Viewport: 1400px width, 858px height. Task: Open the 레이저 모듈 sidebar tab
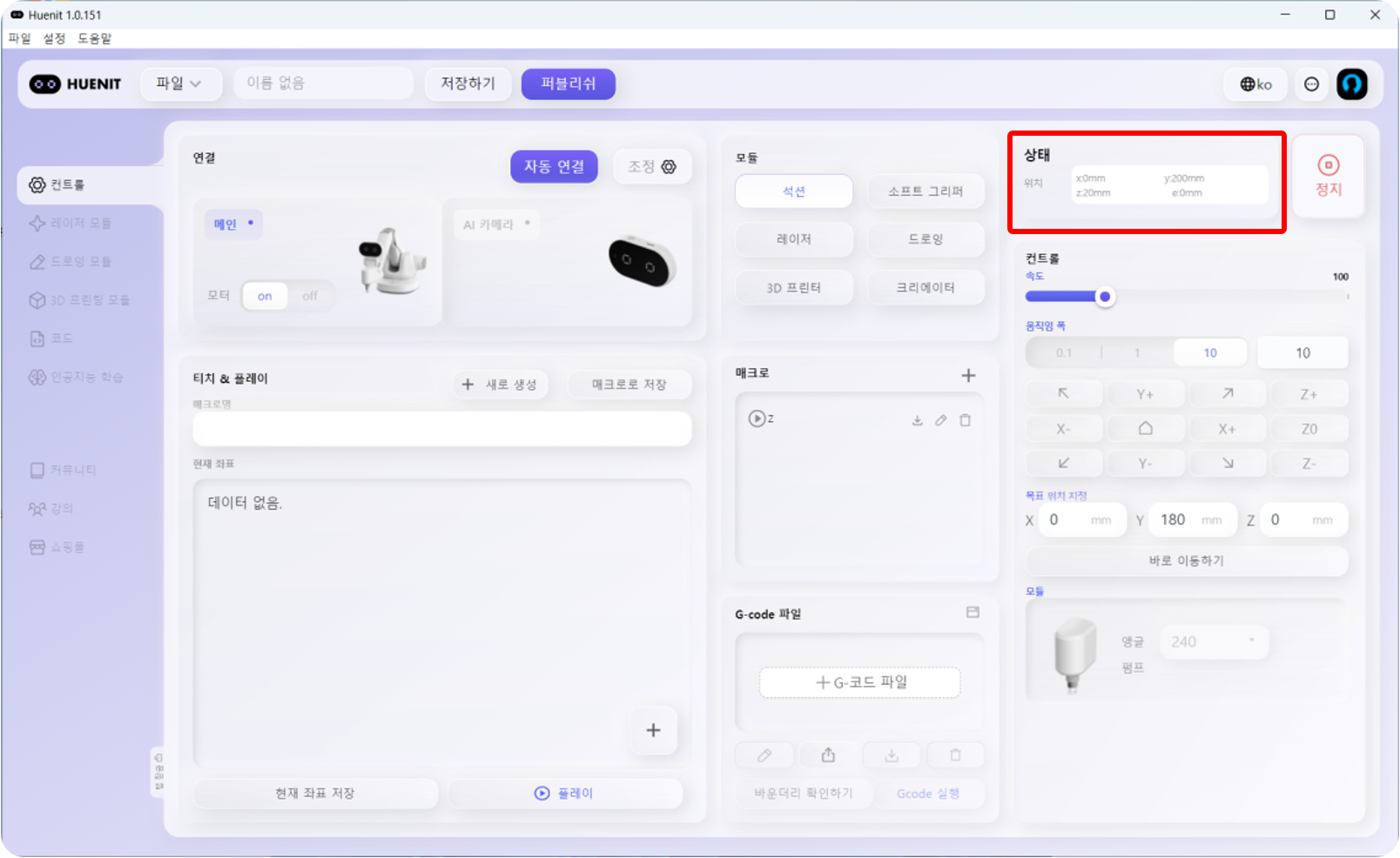pos(80,223)
